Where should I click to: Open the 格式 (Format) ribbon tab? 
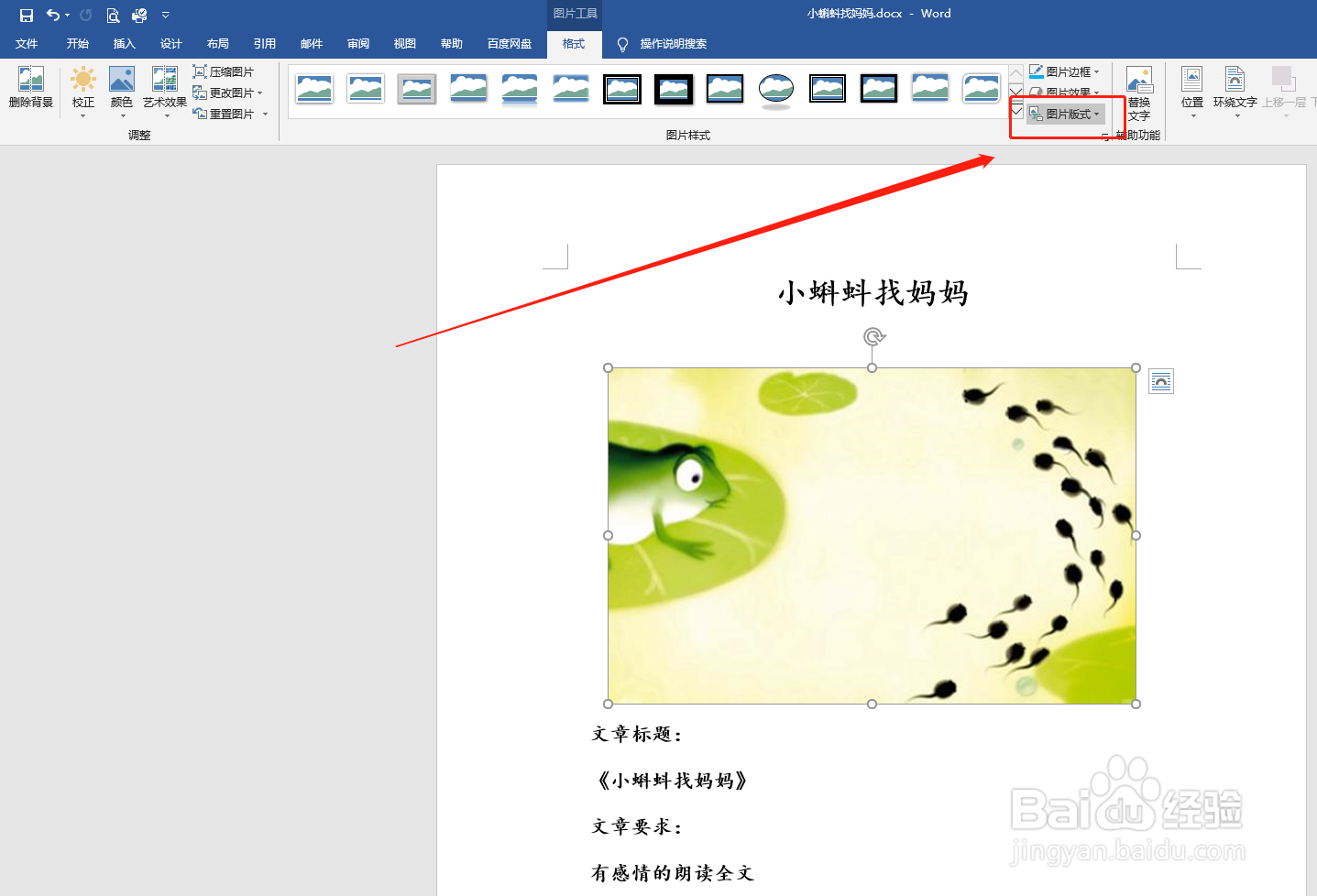coord(574,43)
